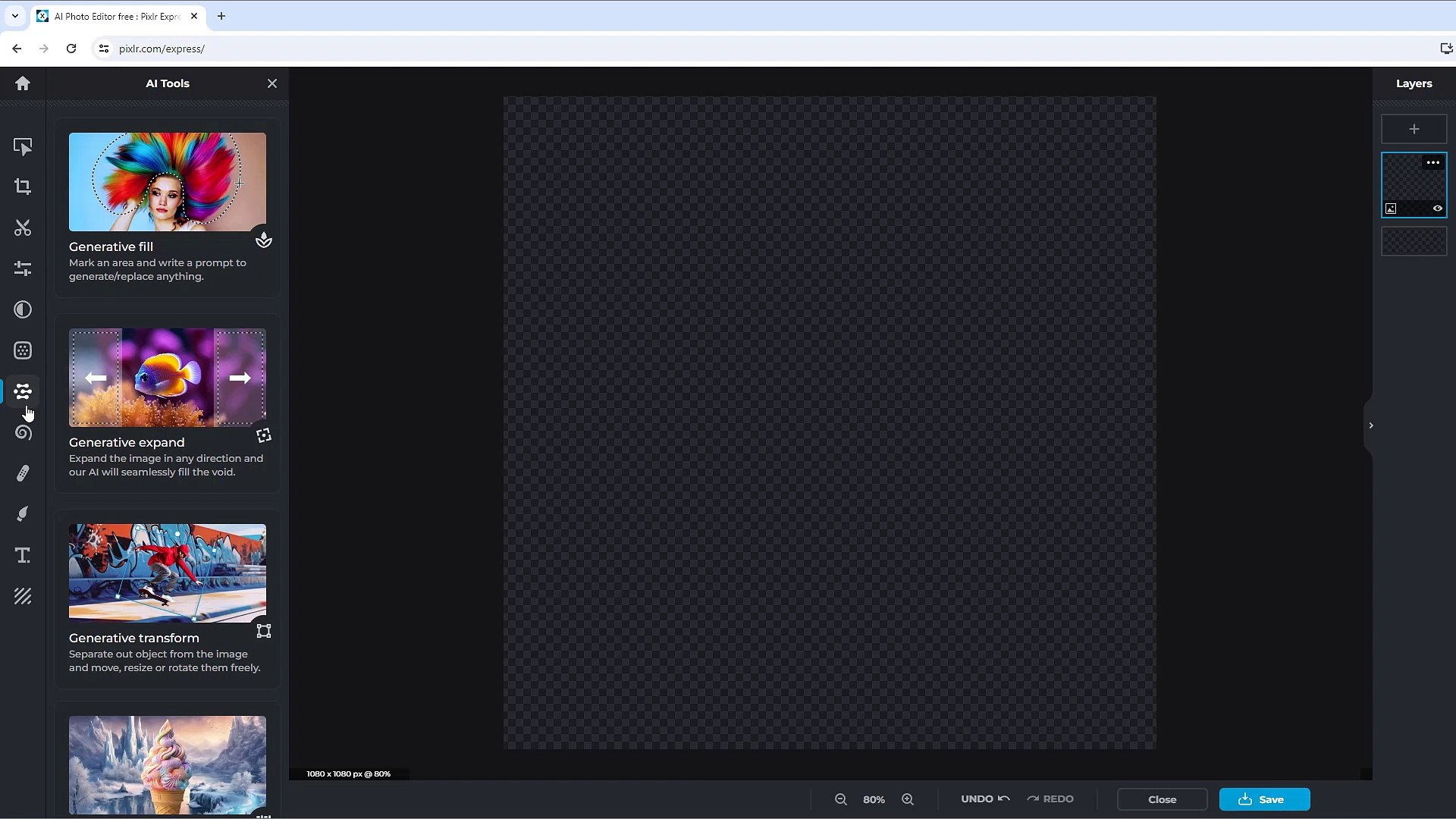Screen dimensions: 1456x819
Task: Click the Generative transform heading
Action: [134, 638]
